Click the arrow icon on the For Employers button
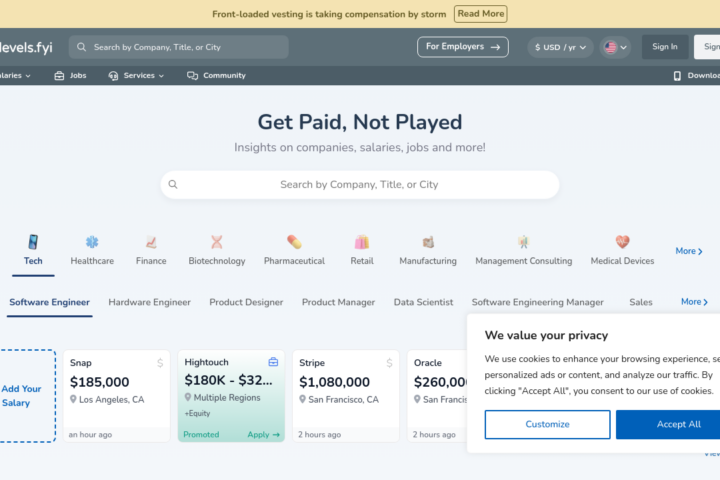Image resolution: width=720 pixels, height=480 pixels. tap(495, 47)
